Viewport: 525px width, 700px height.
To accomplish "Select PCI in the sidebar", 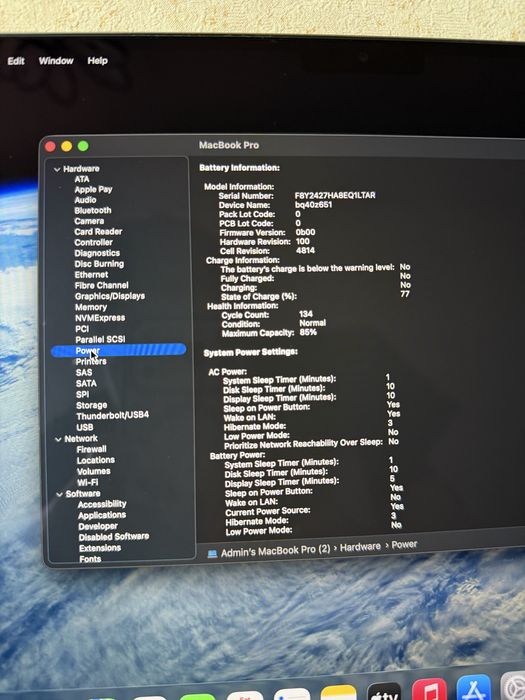I will 82,329.
